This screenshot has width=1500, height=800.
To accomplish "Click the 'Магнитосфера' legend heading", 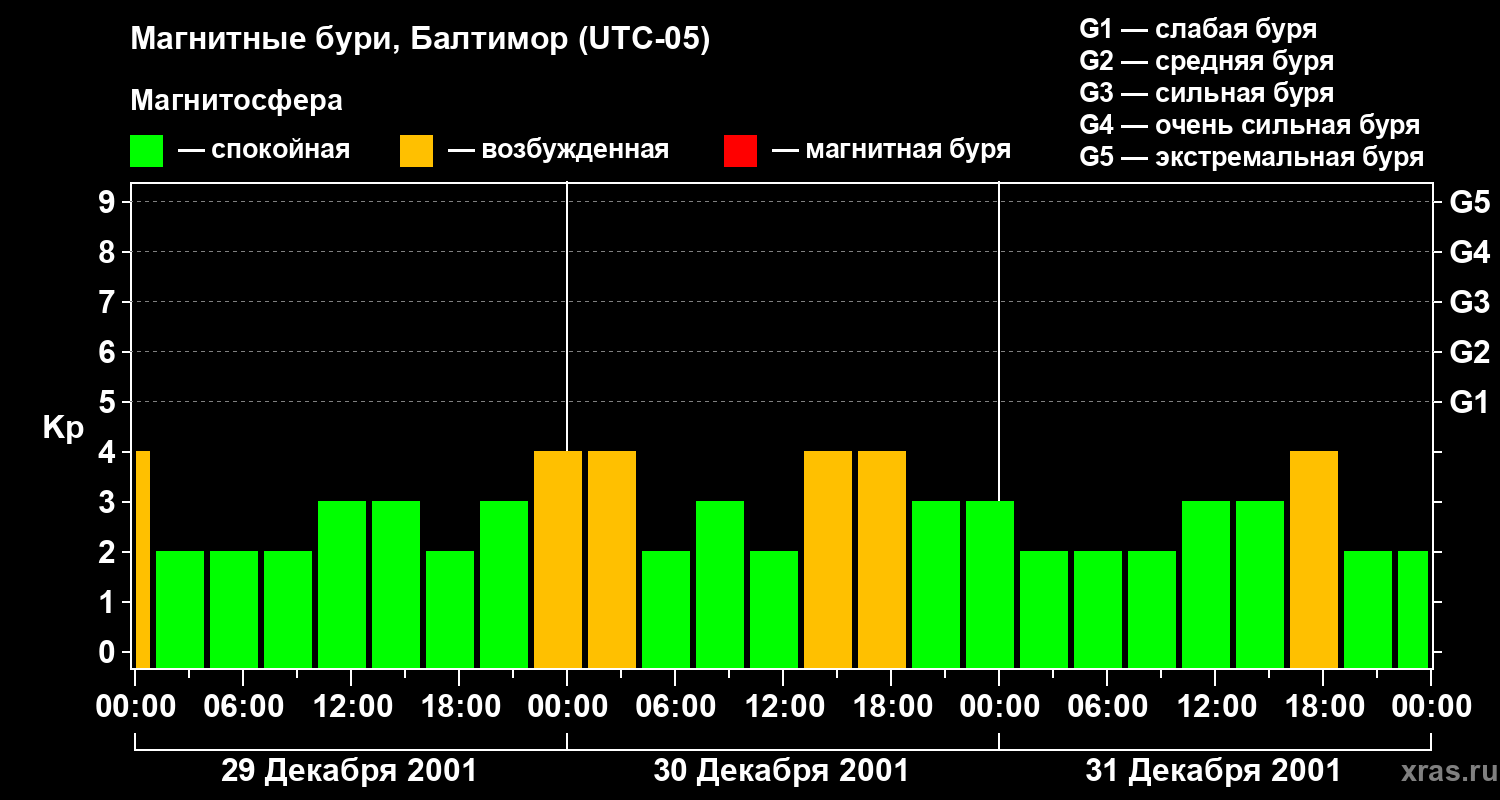I will pyautogui.click(x=236, y=101).
